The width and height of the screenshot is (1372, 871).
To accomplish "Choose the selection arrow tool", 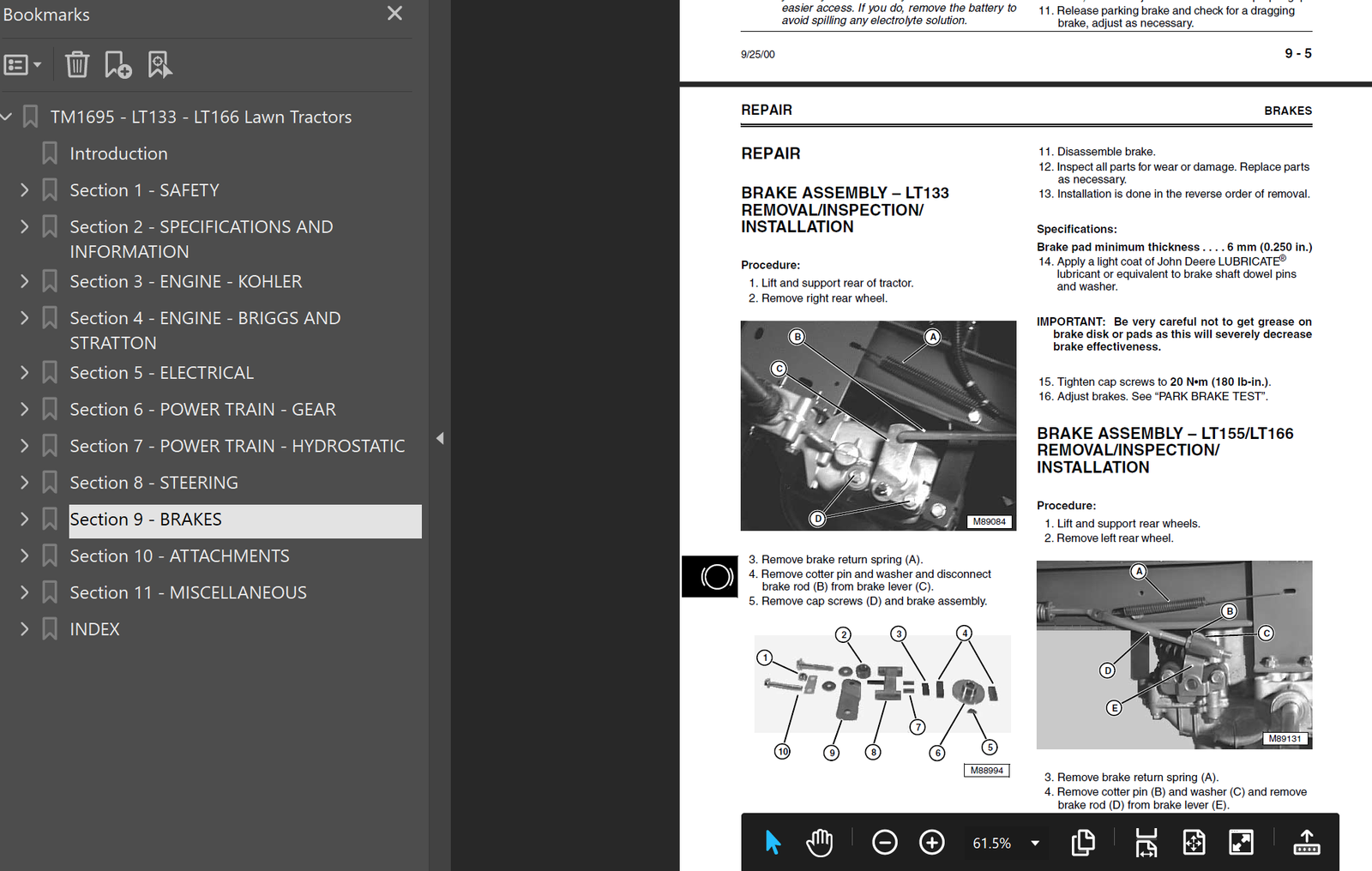I will [773, 843].
